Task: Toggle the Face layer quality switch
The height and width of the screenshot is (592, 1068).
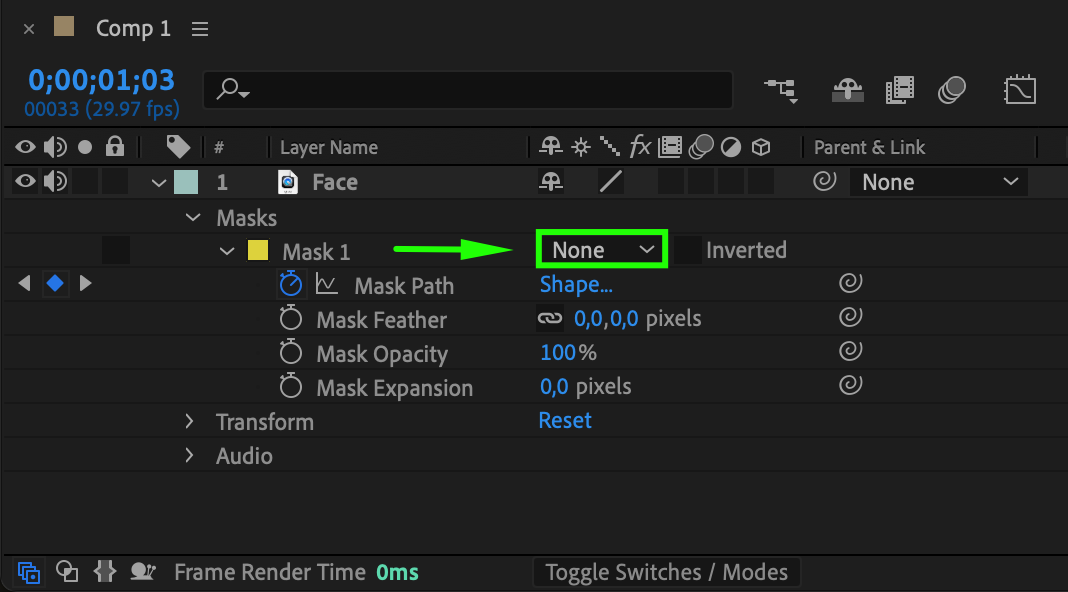Action: pos(611,181)
